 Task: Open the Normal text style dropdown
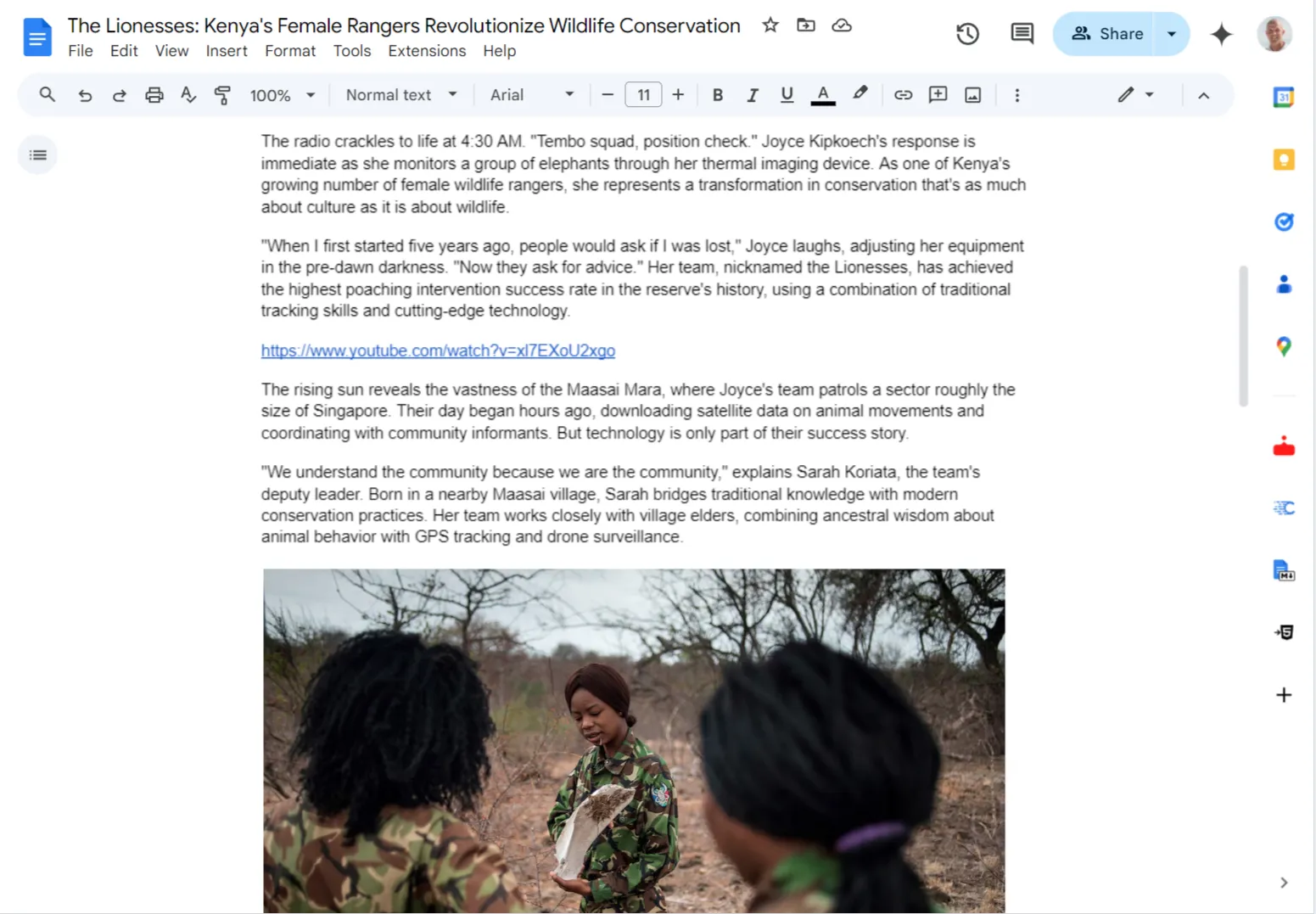pyautogui.click(x=401, y=95)
